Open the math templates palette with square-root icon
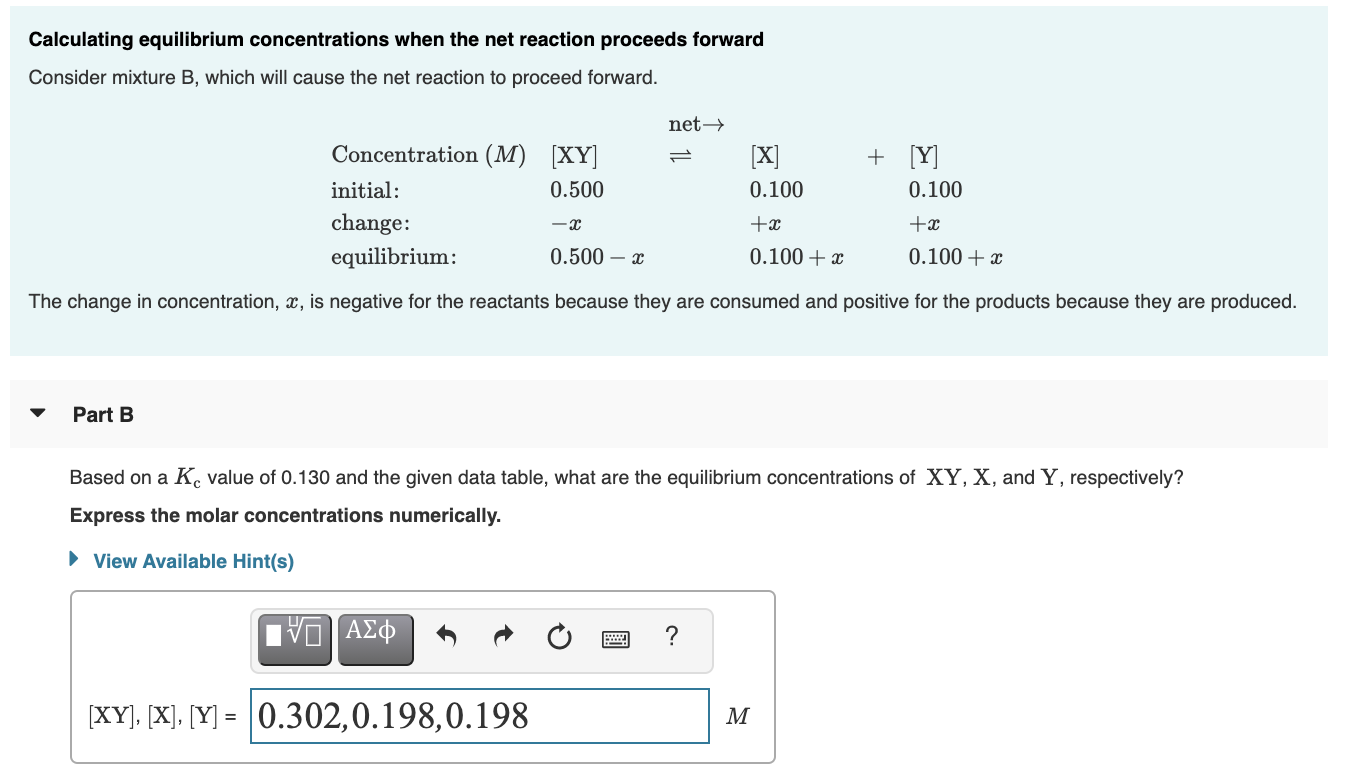 click(x=293, y=638)
